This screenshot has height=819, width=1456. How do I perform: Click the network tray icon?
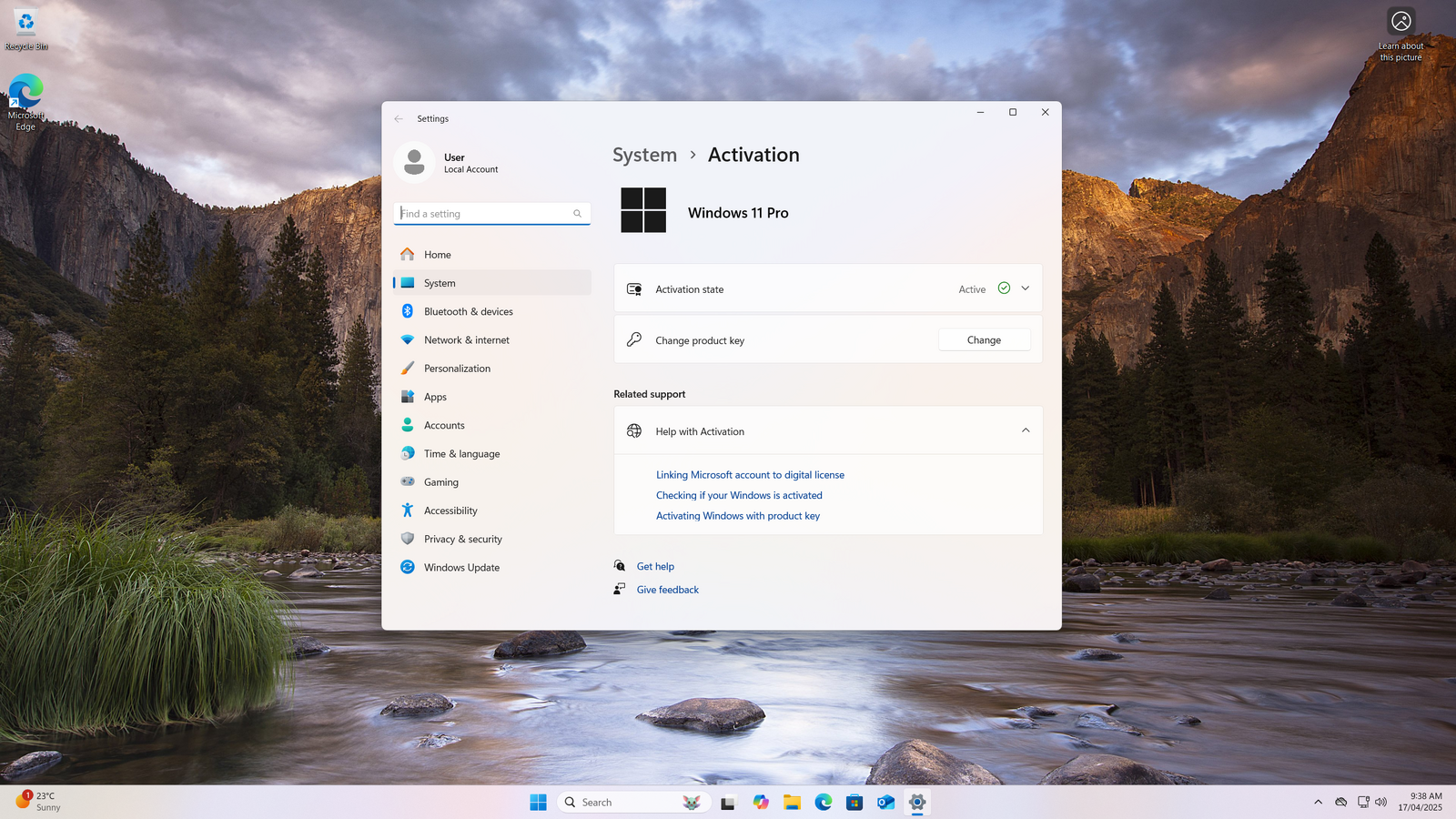pyautogui.click(x=1363, y=802)
